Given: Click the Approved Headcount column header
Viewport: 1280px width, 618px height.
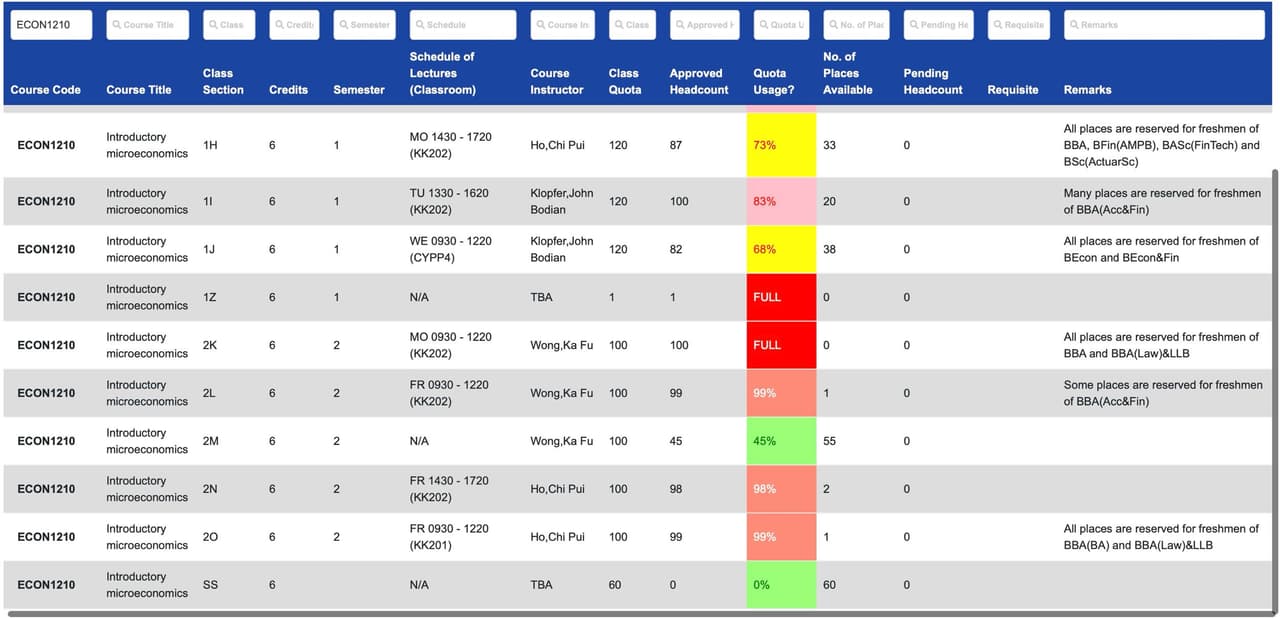Looking at the screenshot, I should tap(698, 81).
